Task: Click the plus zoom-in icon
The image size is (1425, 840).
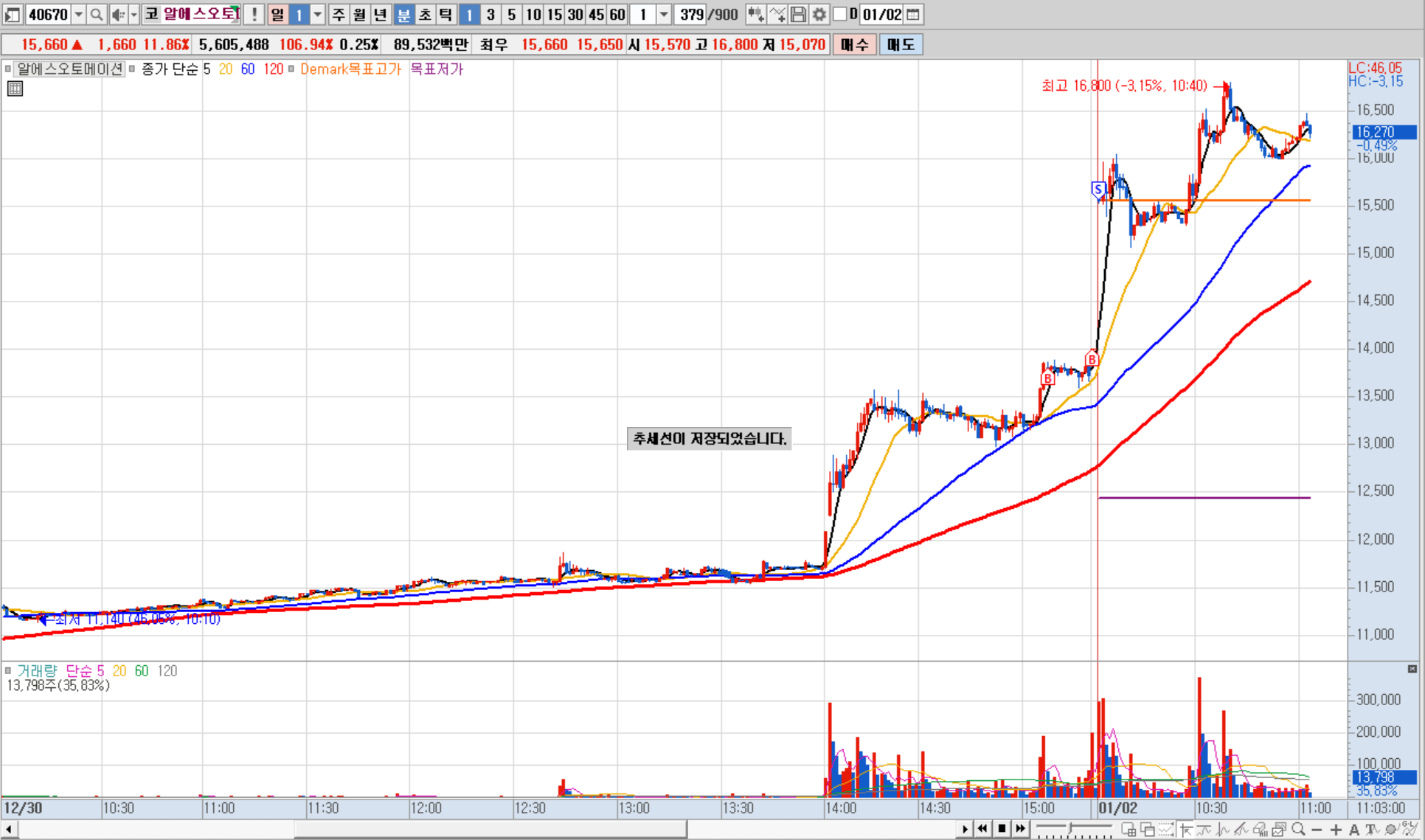Action: [x=1336, y=830]
